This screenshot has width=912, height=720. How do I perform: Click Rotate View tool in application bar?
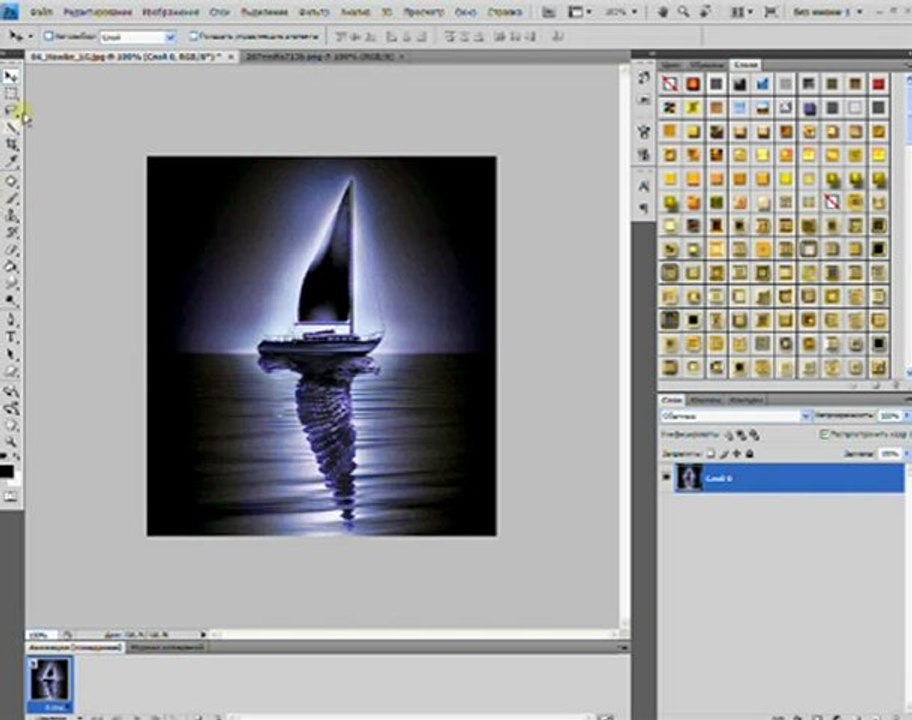pos(706,12)
